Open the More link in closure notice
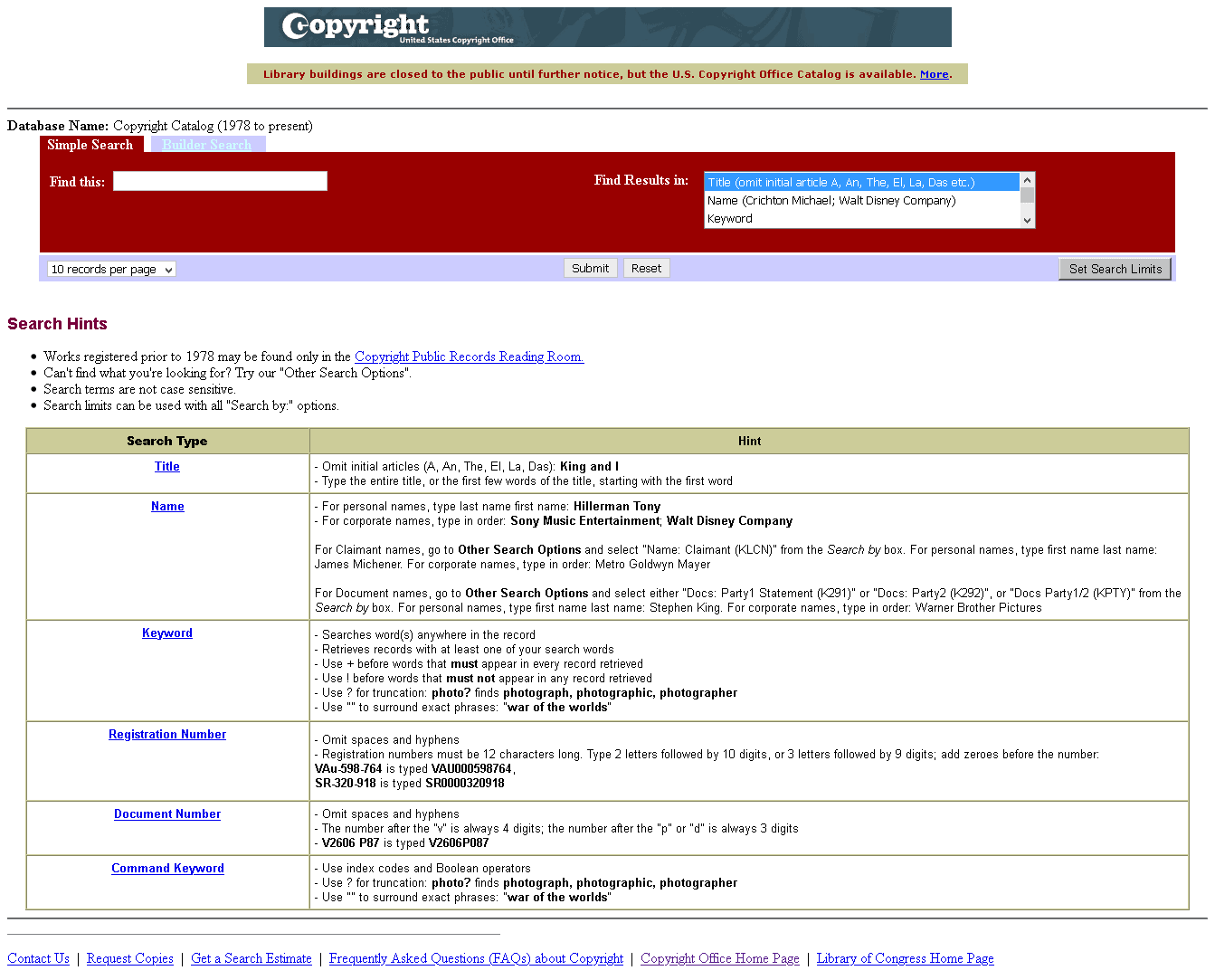This screenshot has width=1215, height=980. [934, 74]
